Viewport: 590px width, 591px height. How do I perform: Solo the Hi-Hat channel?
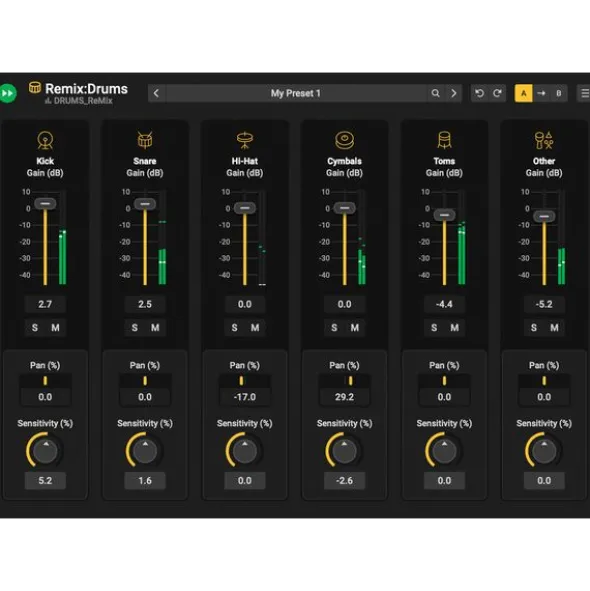[x=234, y=328]
